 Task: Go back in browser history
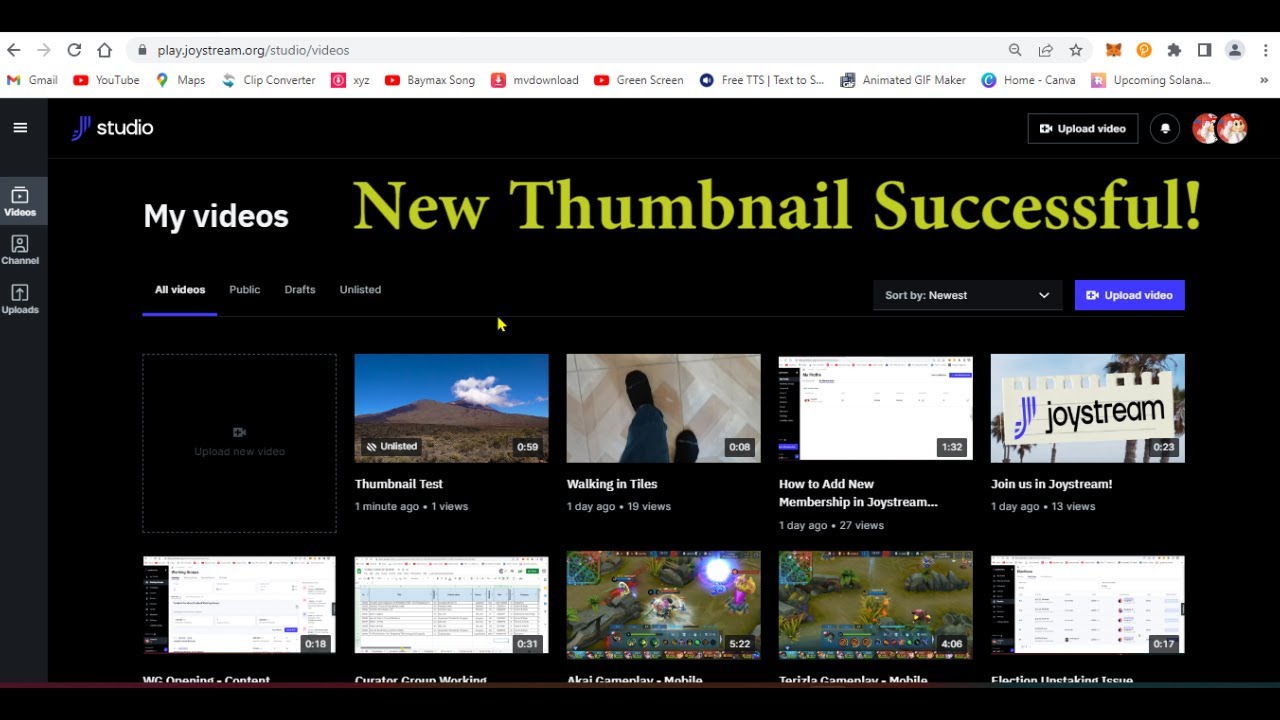[14, 50]
